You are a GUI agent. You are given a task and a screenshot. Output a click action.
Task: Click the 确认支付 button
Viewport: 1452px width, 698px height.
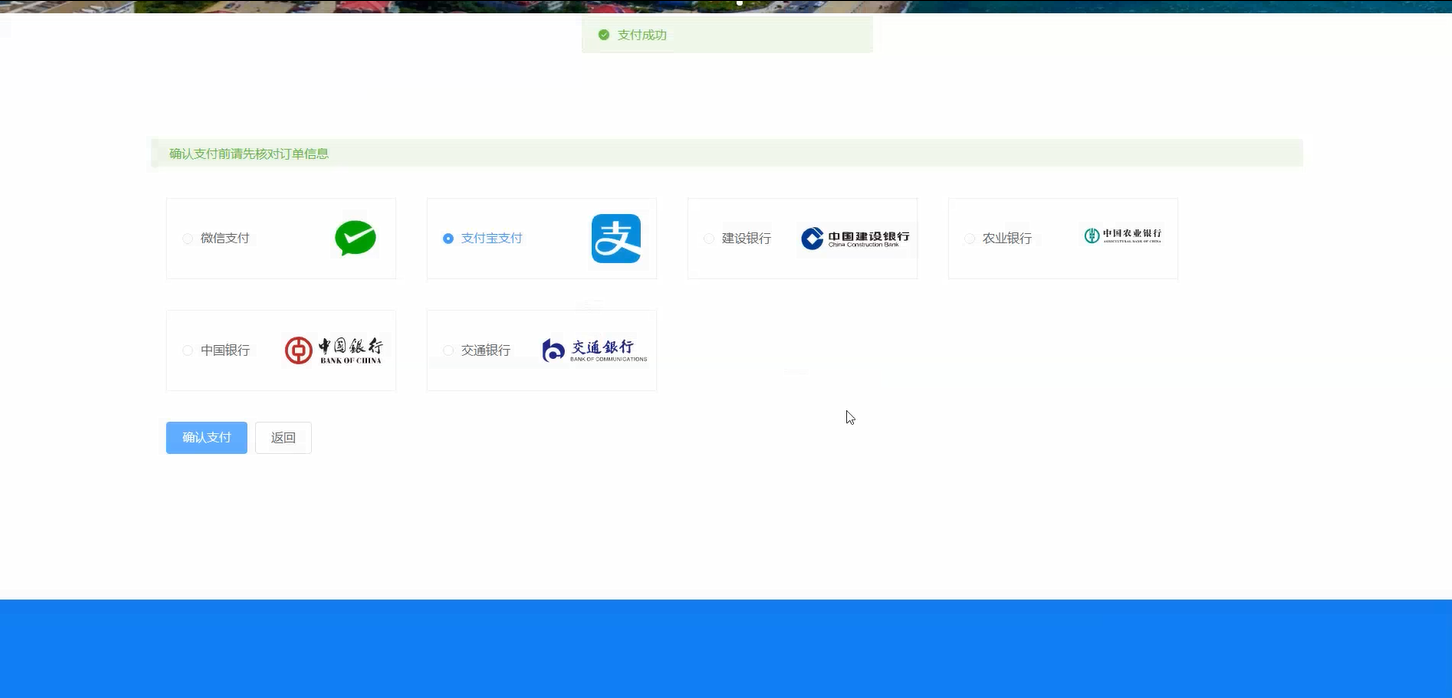tap(207, 438)
